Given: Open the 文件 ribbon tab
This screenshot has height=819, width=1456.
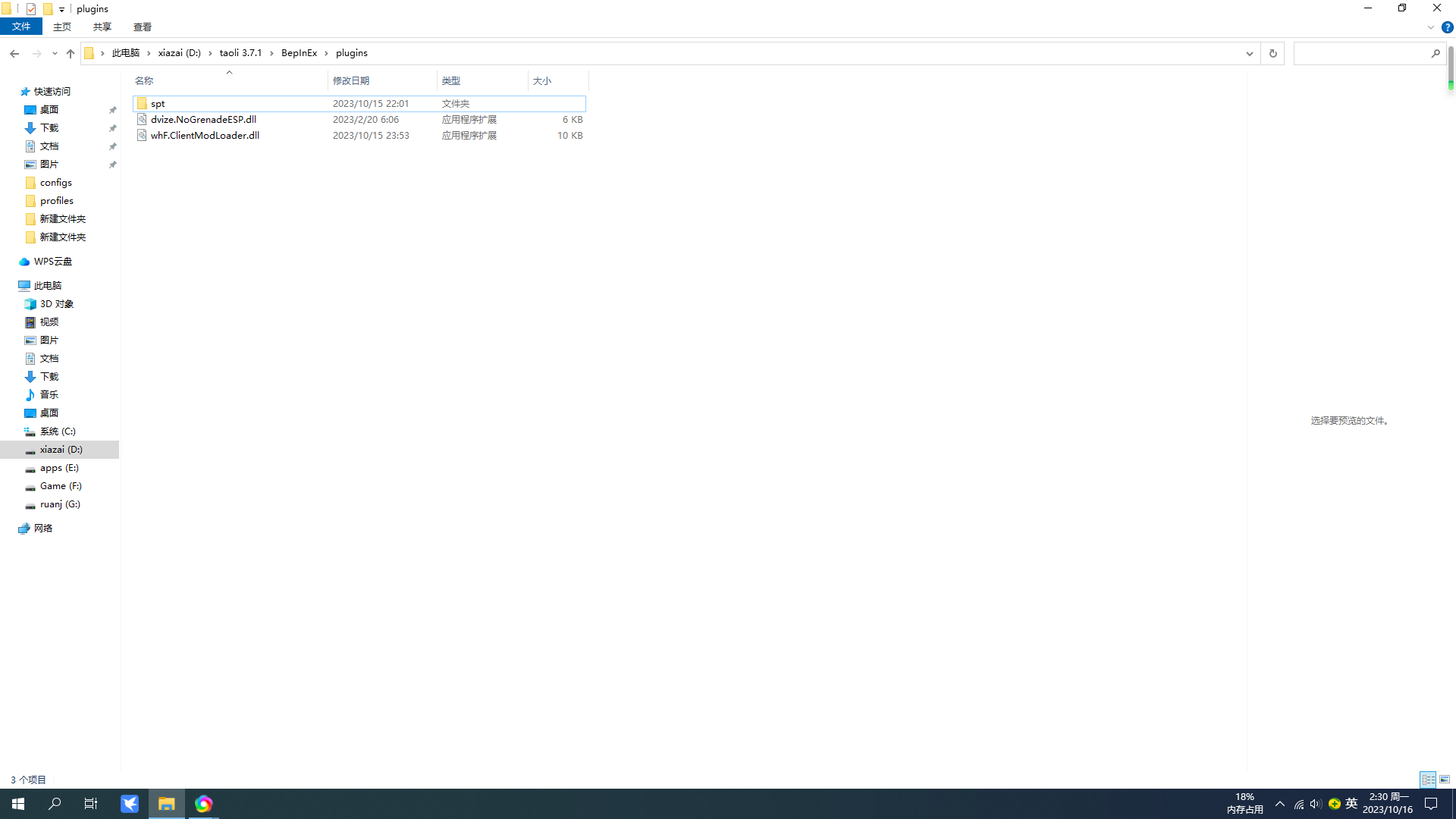Looking at the screenshot, I should pyautogui.click(x=21, y=27).
